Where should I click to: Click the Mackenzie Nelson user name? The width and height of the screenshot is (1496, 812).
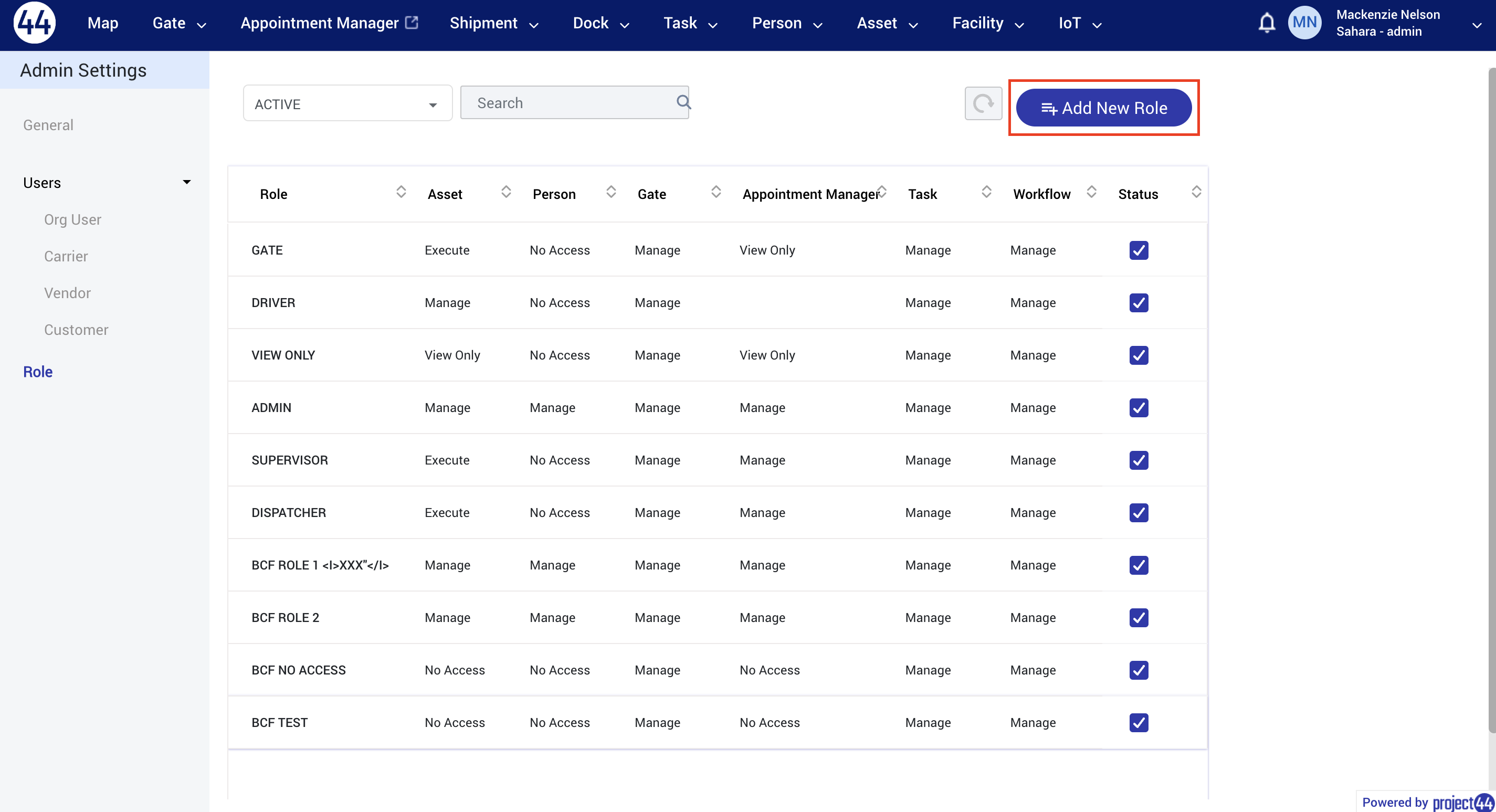(x=1387, y=15)
